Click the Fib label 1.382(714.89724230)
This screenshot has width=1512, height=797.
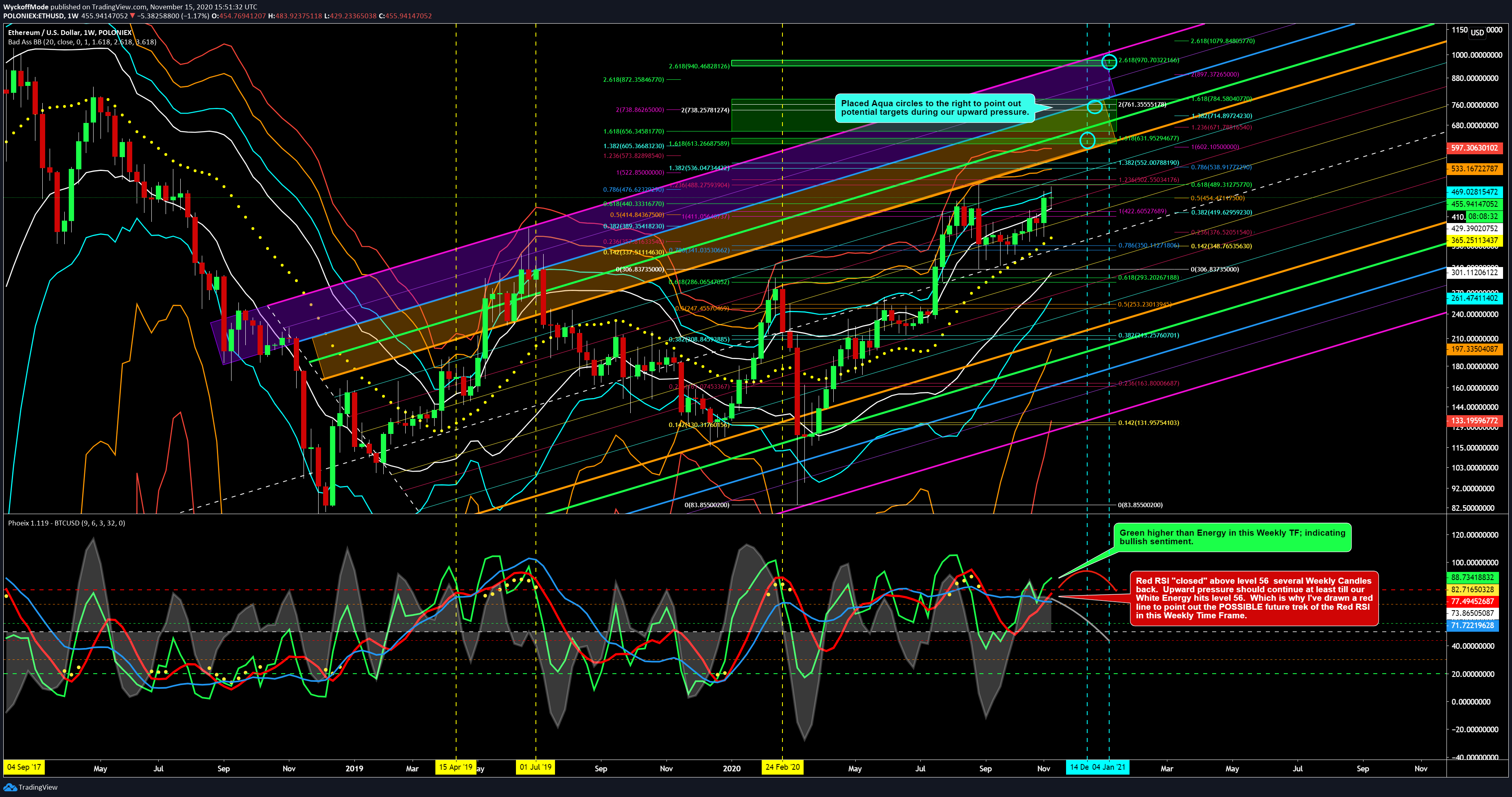coord(1221,116)
